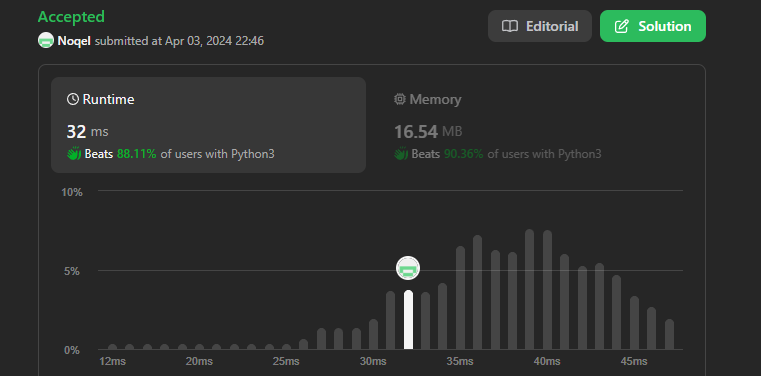Viewport: 761px width, 376px height.
Task: Click the 'Accepted' status text
Action: (71, 17)
